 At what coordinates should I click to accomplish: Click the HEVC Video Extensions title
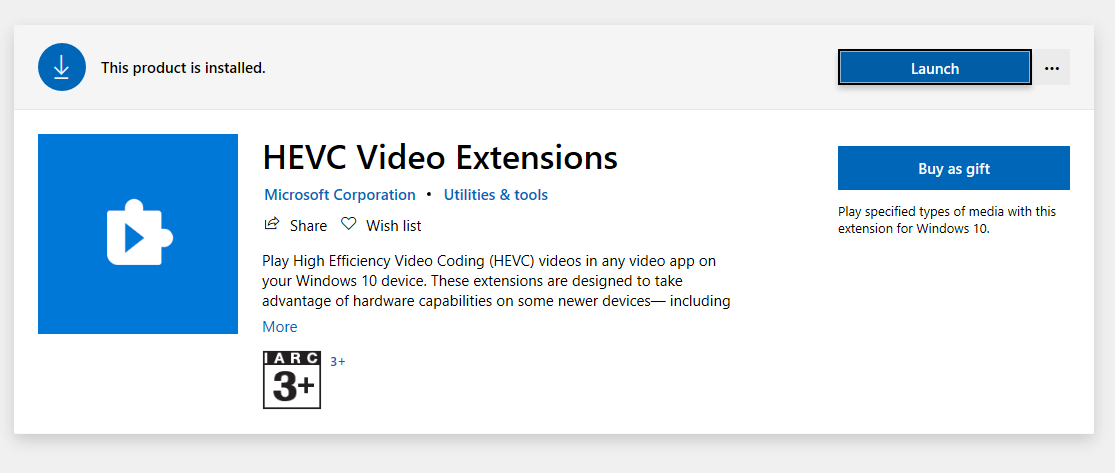click(440, 157)
